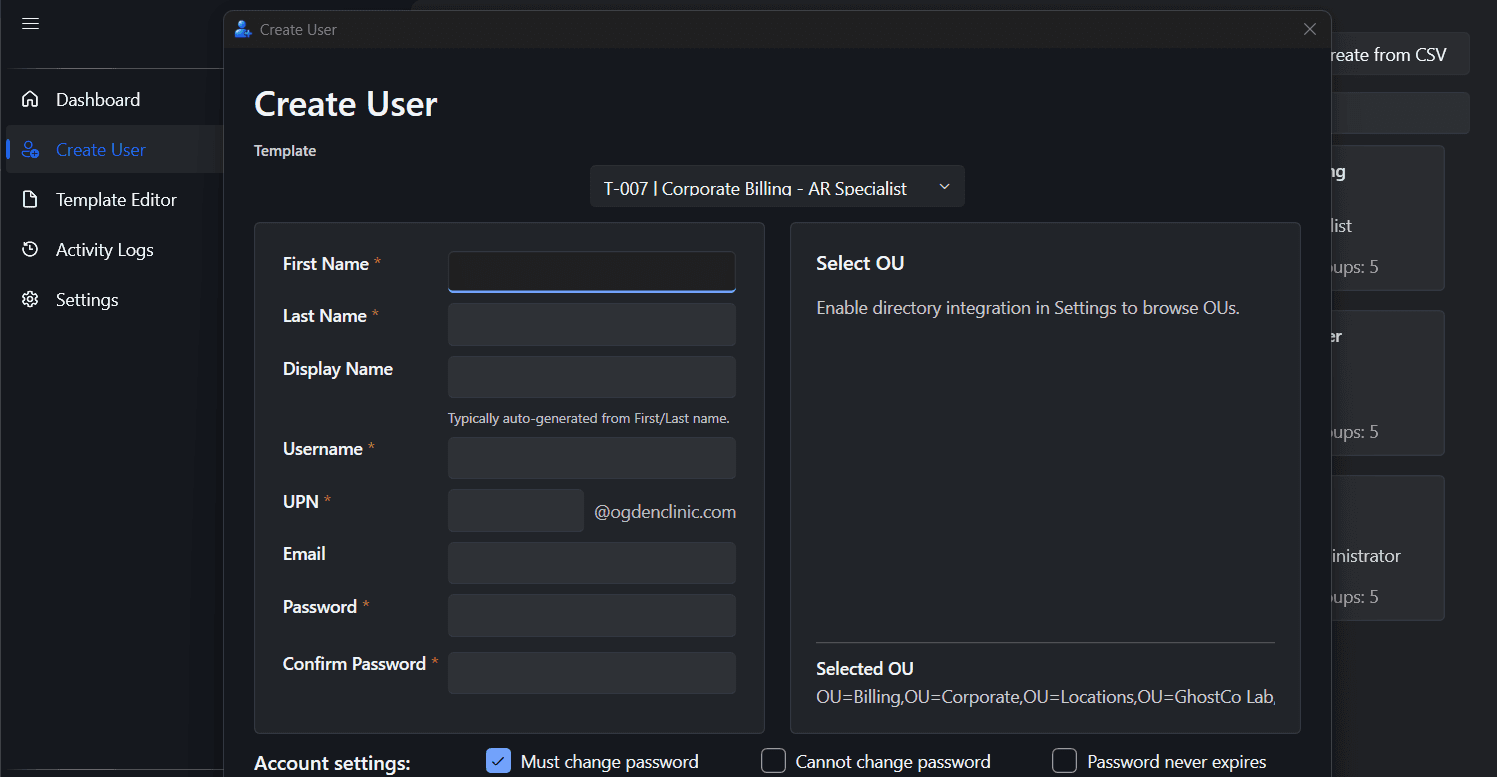Close the Create User dialog
Image resolution: width=1497 pixels, height=777 pixels.
point(1310,29)
